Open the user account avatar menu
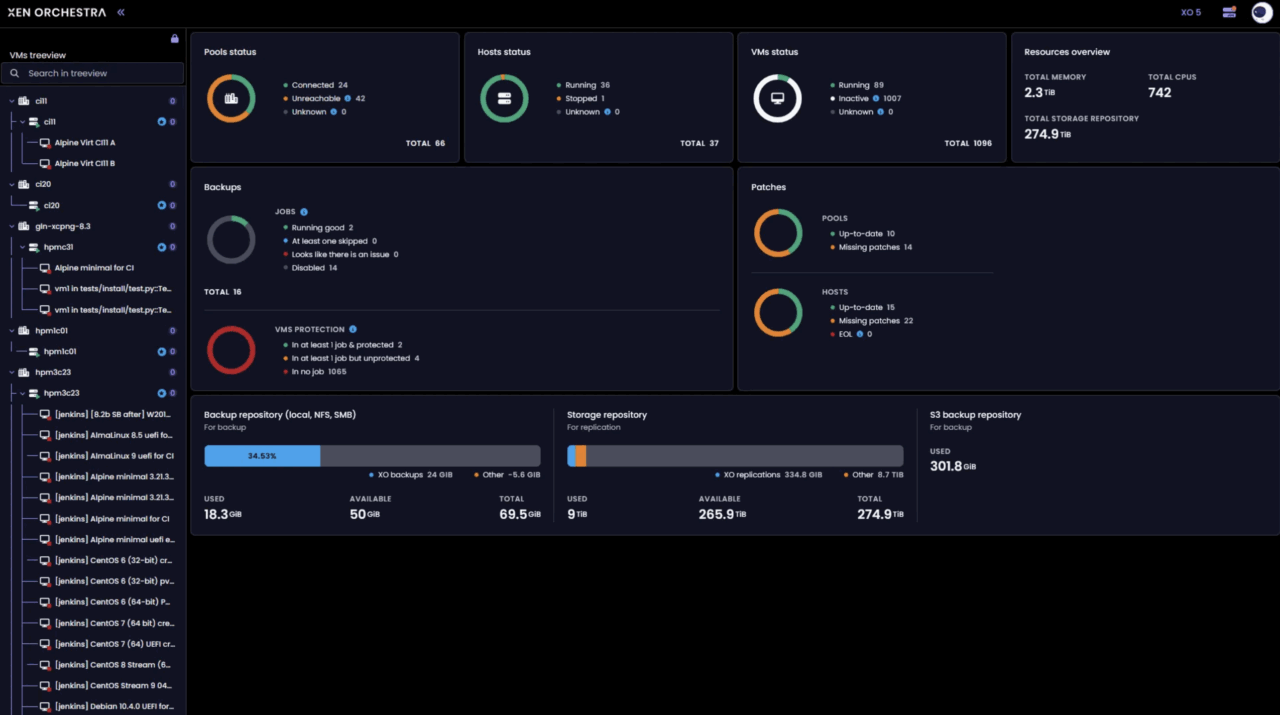The image size is (1280, 715). pyautogui.click(x=1261, y=13)
